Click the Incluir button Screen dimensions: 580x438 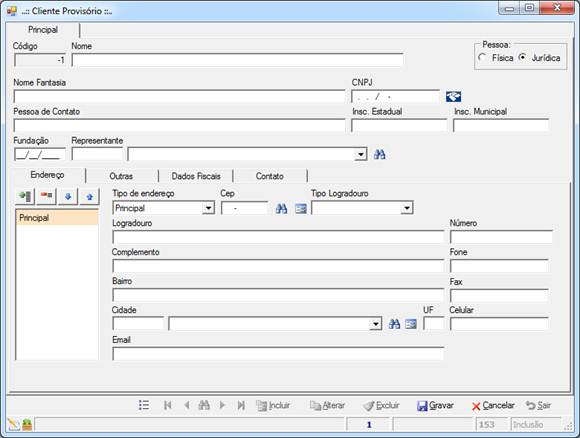tap(273, 405)
